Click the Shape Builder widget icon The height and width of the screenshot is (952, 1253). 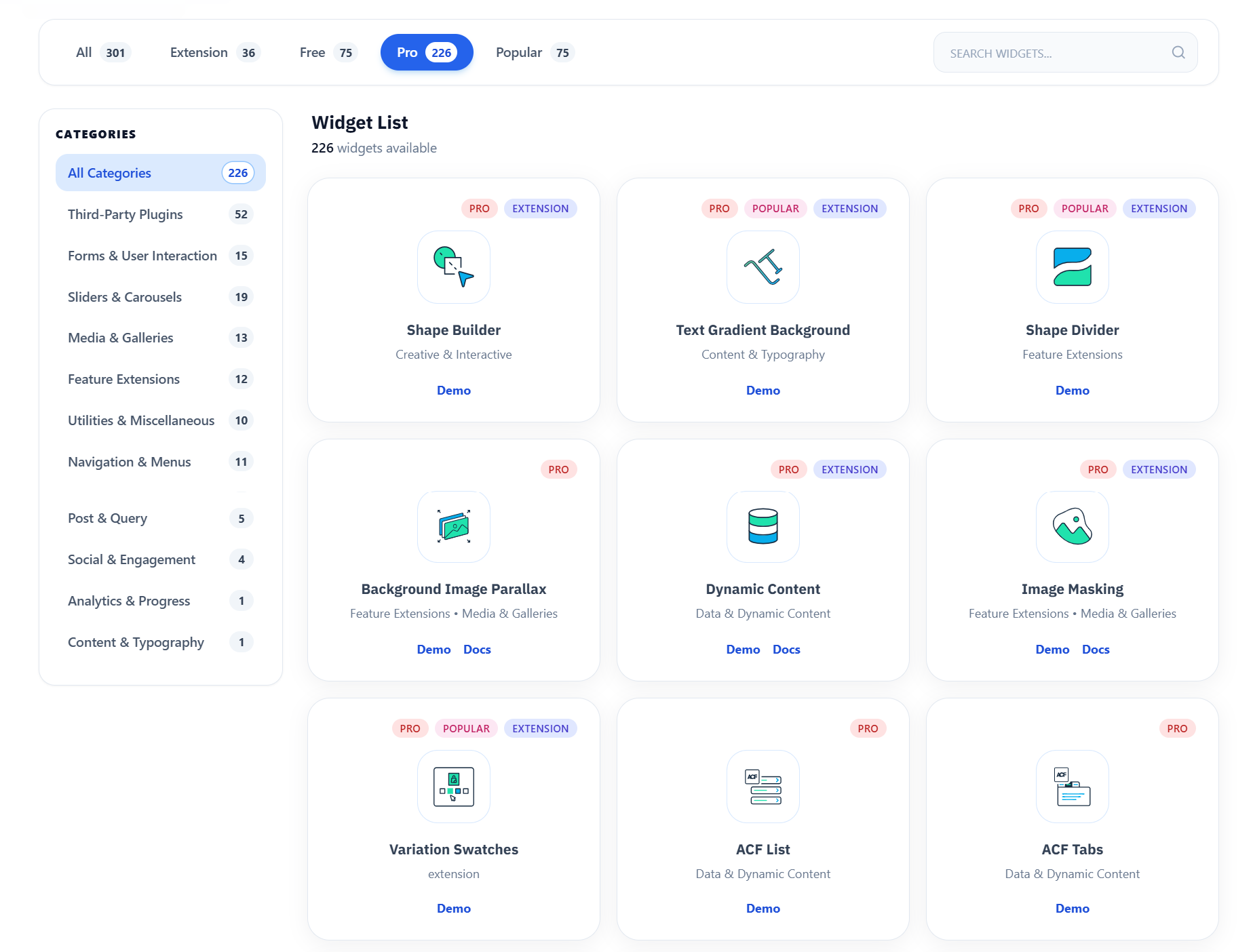(x=454, y=267)
